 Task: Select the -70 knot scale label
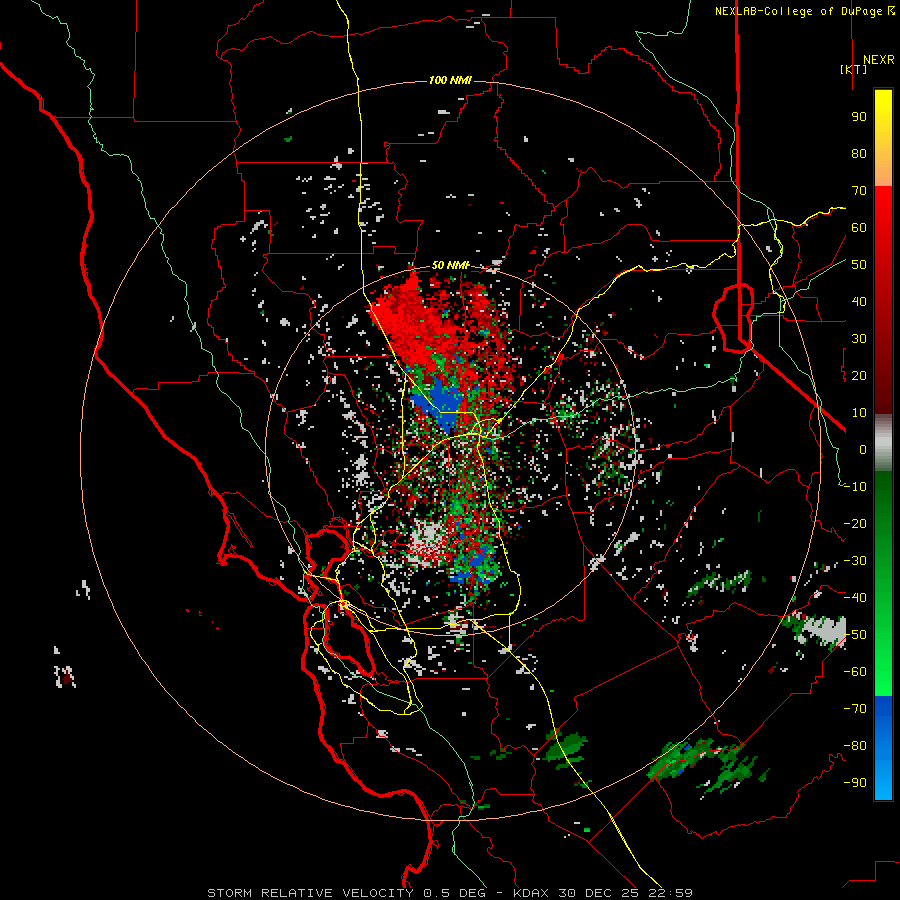(855, 709)
